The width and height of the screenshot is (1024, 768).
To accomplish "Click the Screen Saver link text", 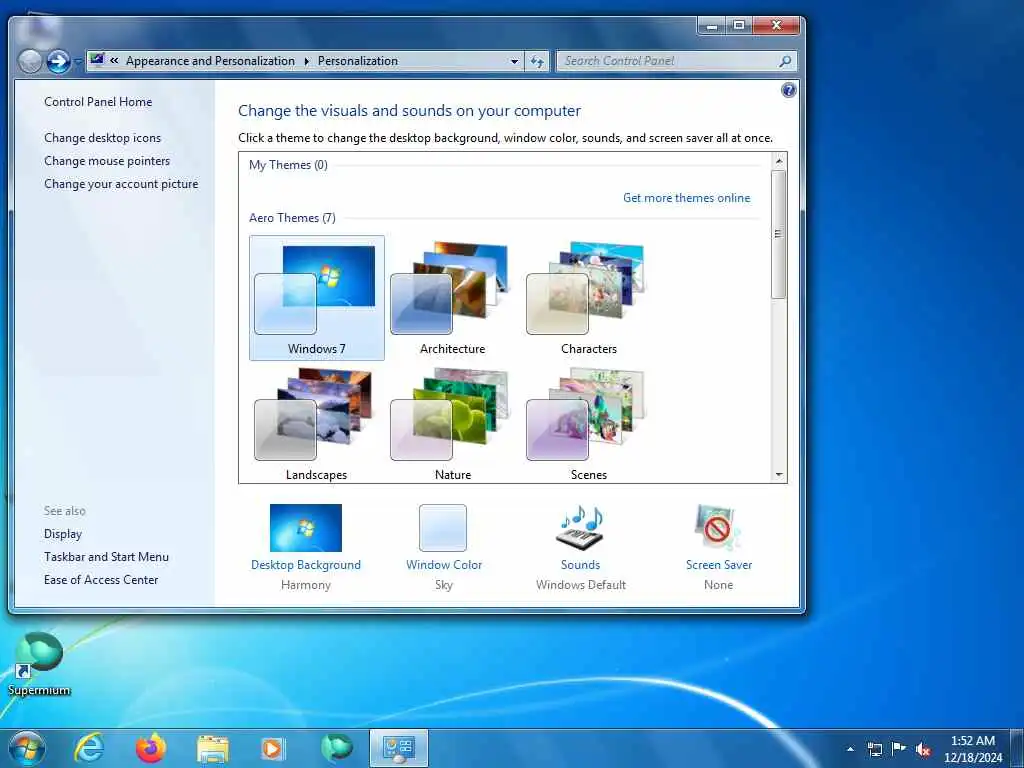I will (718, 565).
